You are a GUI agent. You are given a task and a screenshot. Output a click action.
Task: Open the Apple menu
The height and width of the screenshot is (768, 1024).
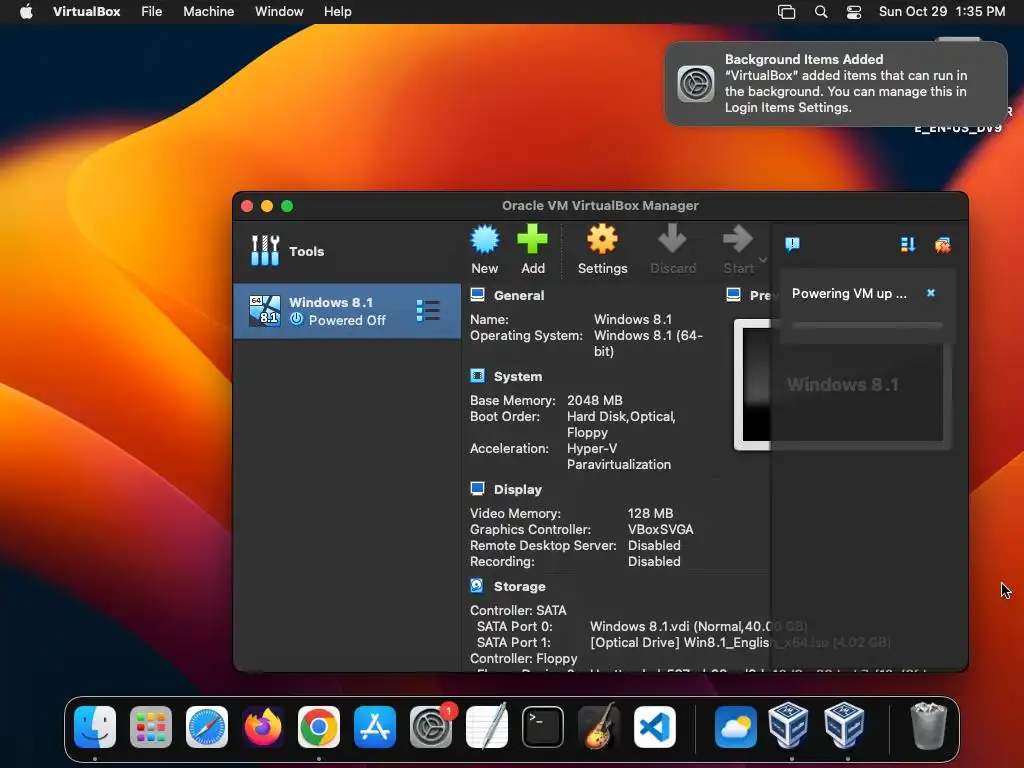26,12
